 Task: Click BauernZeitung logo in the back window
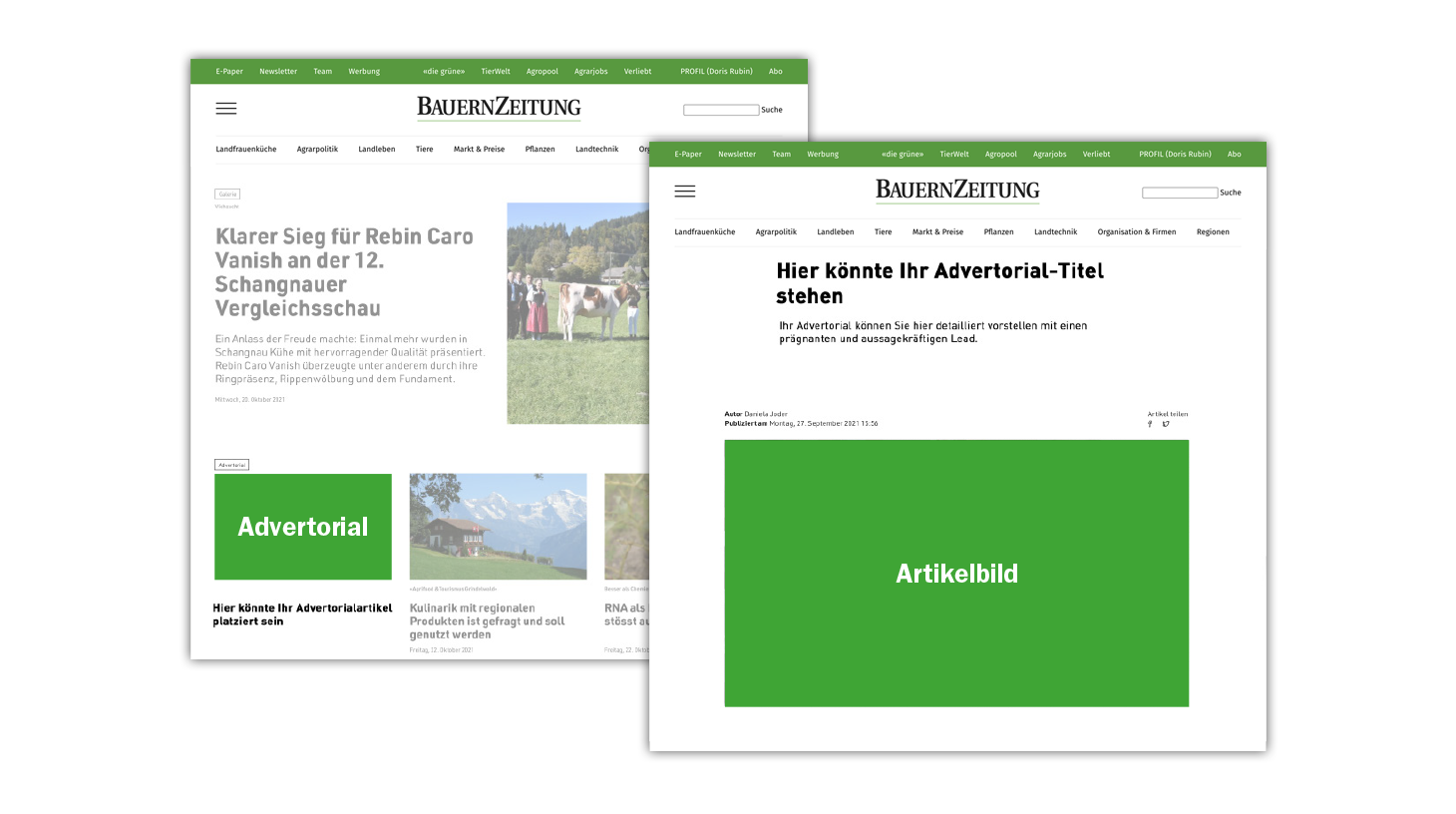coord(499,107)
